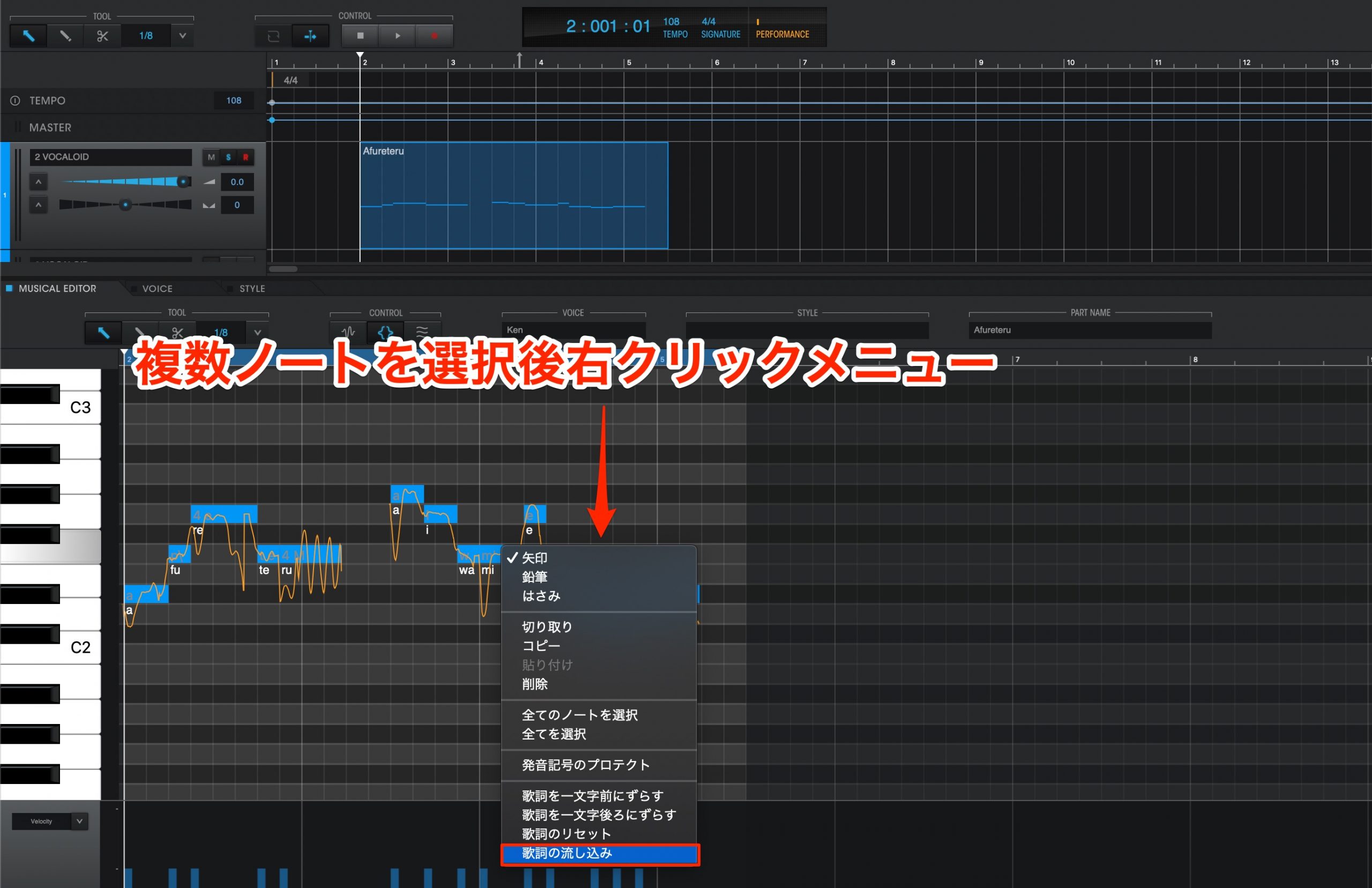The image size is (1372, 888).
Task: Edit the volume value 0.0 field
Action: pyautogui.click(x=237, y=182)
